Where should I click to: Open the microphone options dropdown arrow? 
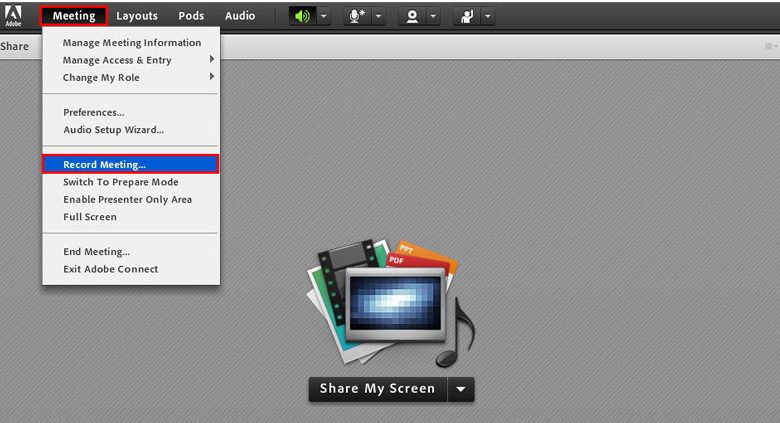(379, 16)
